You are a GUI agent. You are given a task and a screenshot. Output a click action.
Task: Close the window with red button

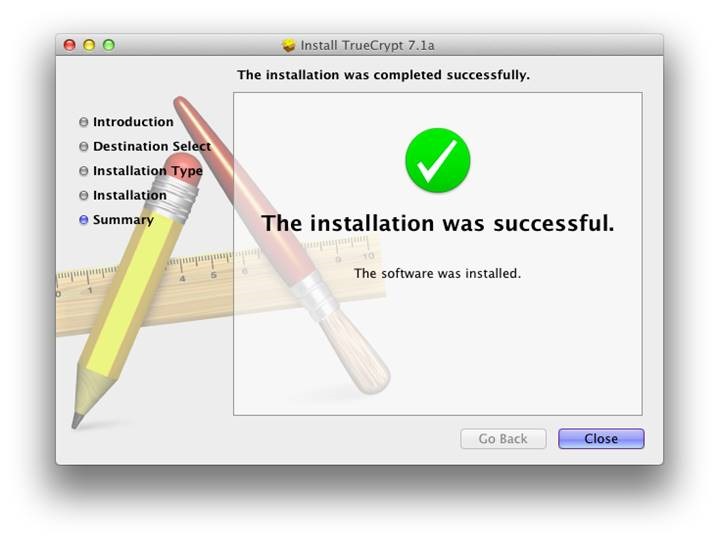[x=70, y=45]
